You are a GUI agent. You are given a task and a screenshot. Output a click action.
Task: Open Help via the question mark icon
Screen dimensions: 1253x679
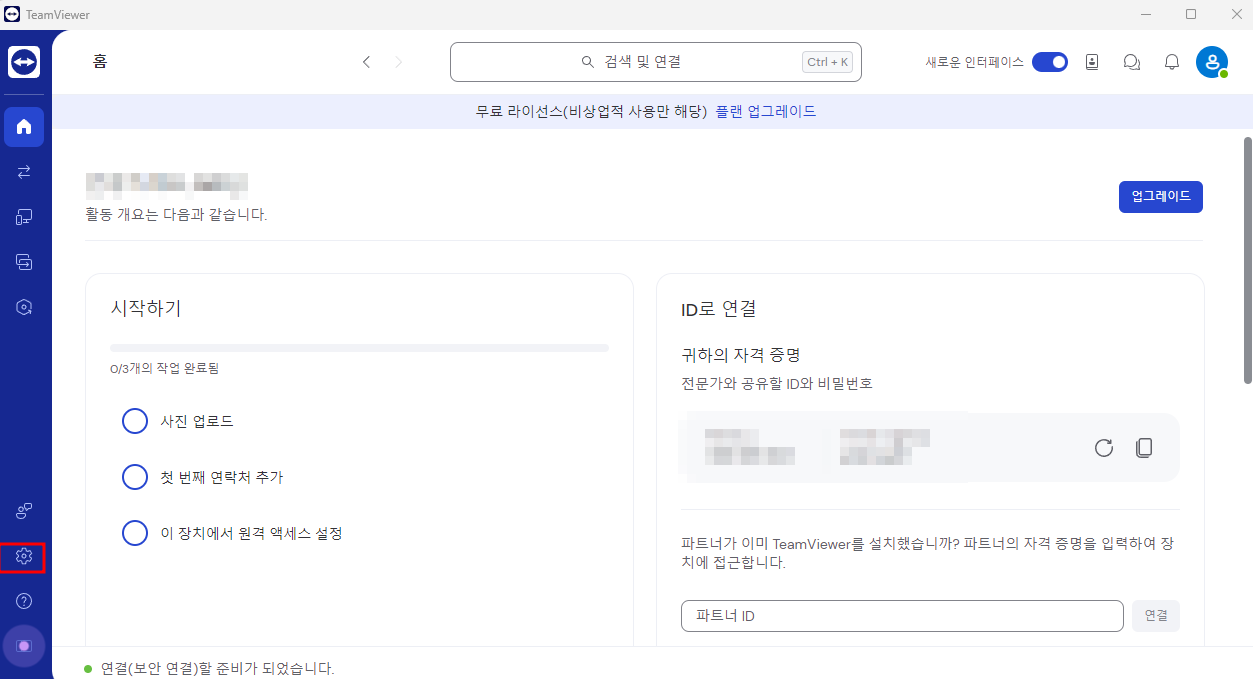coord(23,600)
